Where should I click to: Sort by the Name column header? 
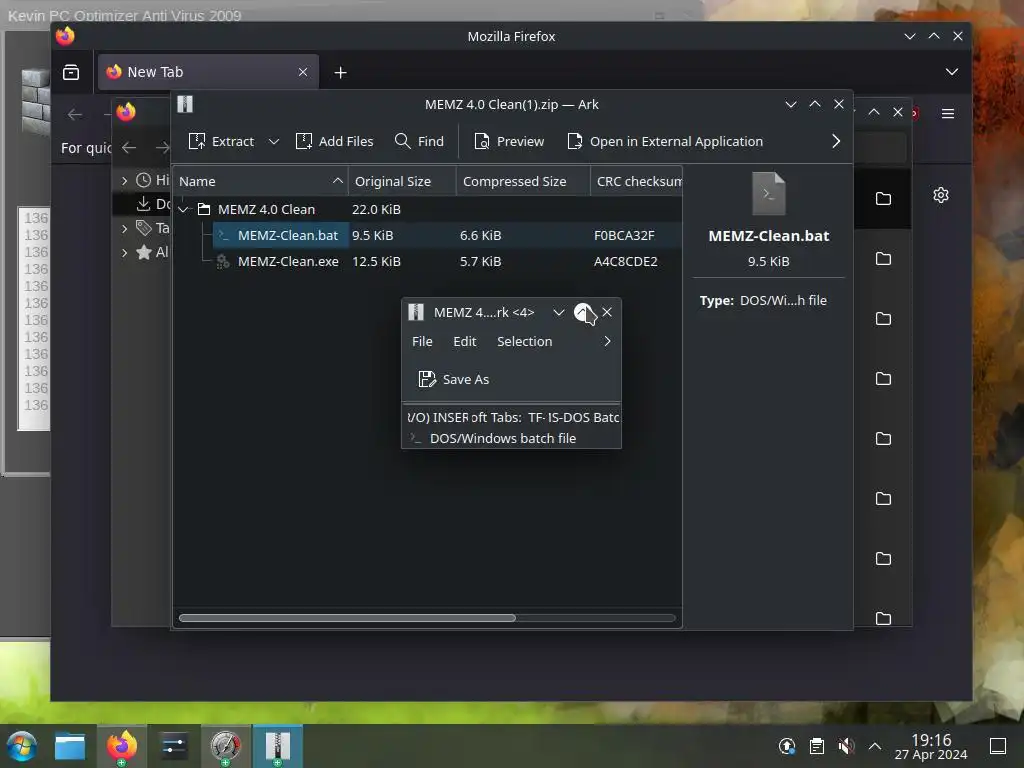[261, 182]
